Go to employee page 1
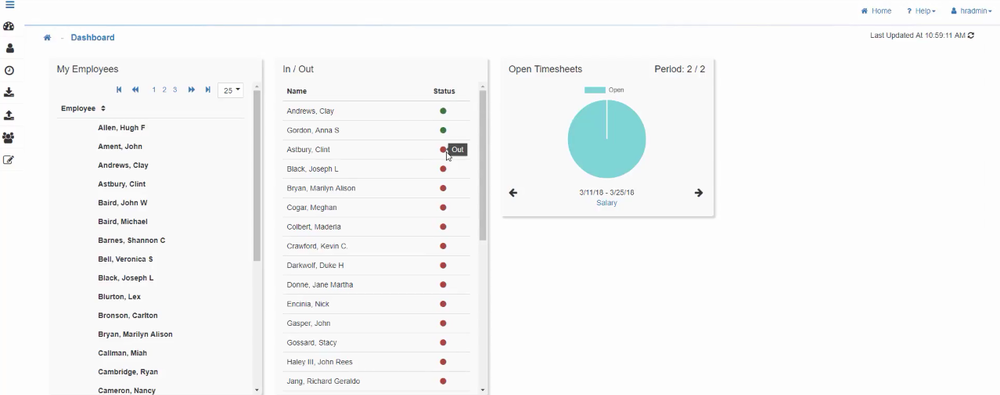This screenshot has width=1000, height=395. 154,90
